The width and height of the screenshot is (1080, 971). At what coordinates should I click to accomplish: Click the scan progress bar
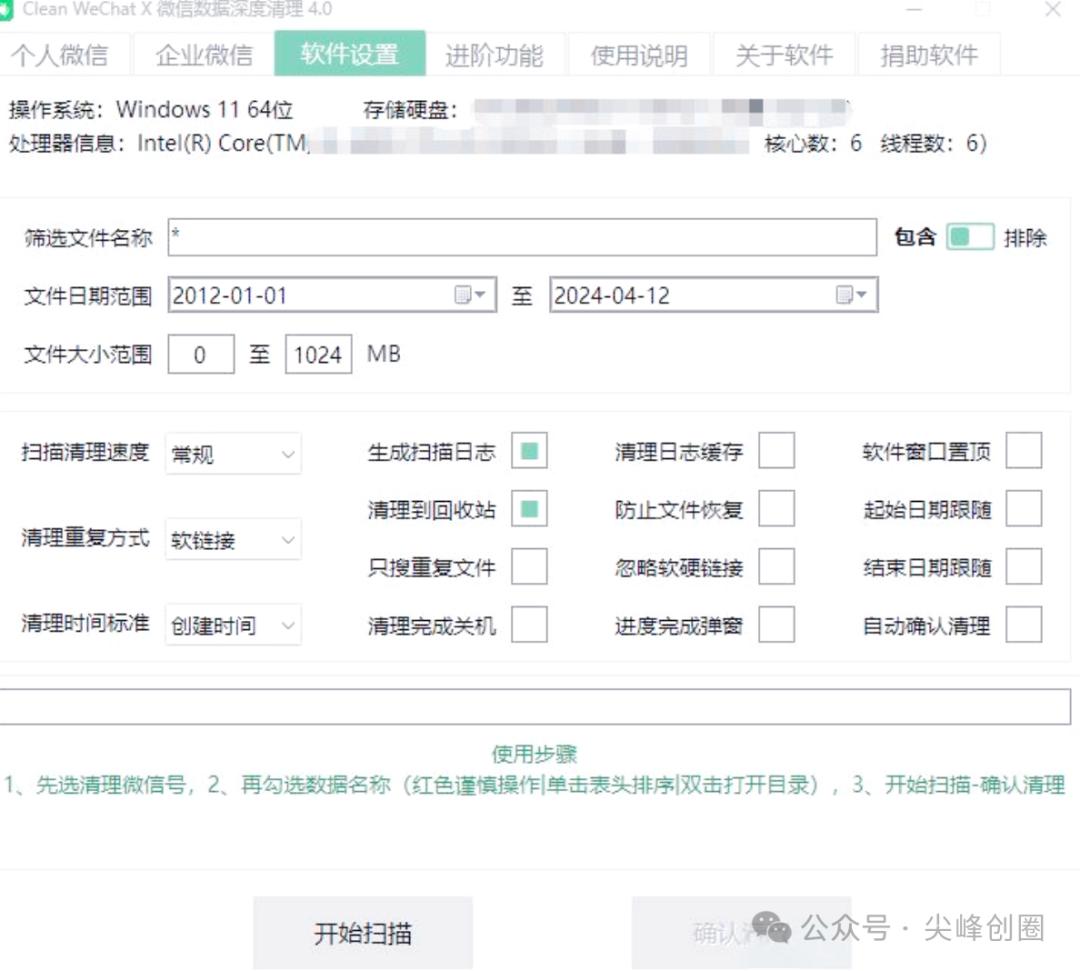click(x=535, y=707)
